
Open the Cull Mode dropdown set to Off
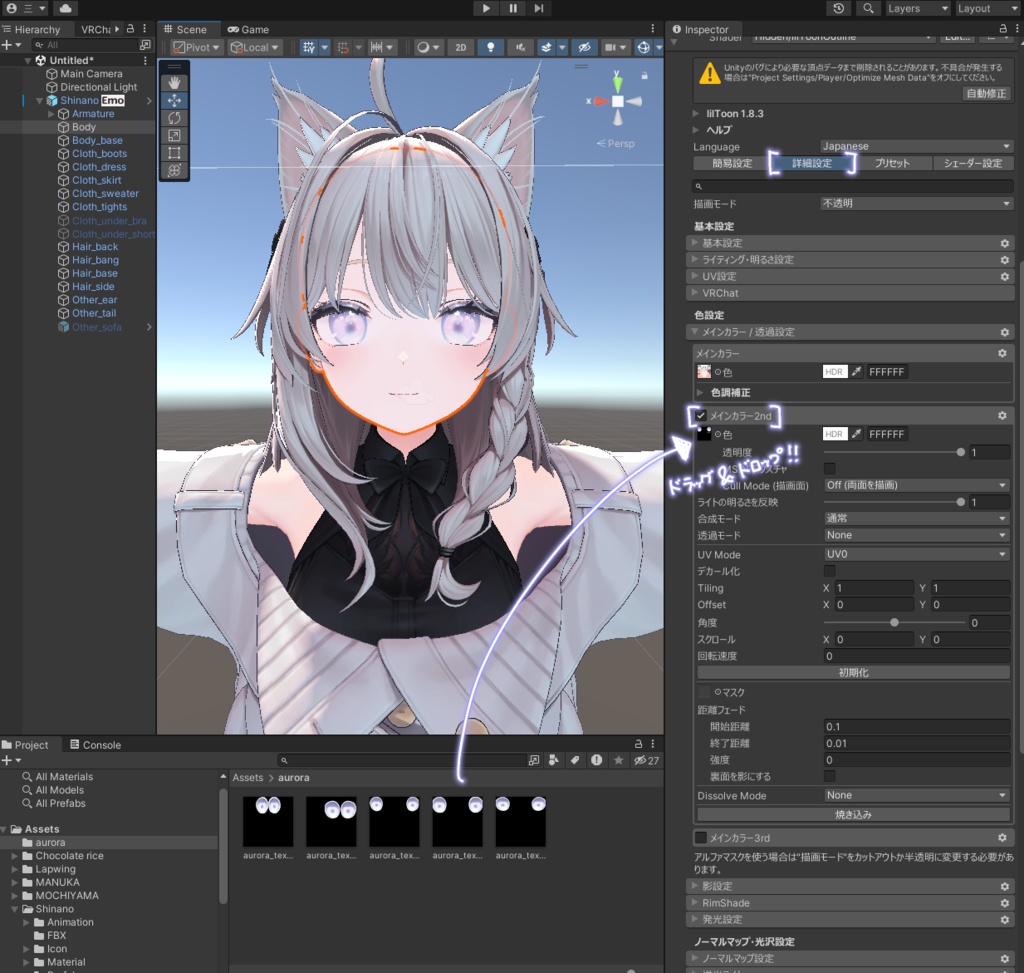pyautogui.click(x=915, y=485)
